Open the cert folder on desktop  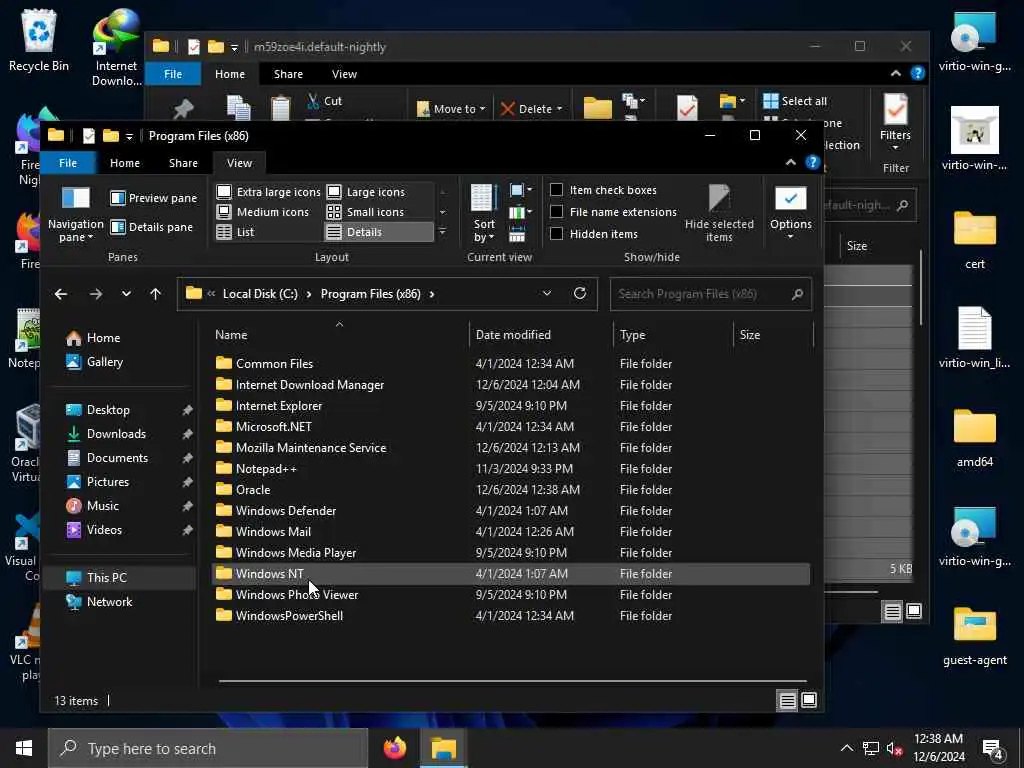[974, 239]
